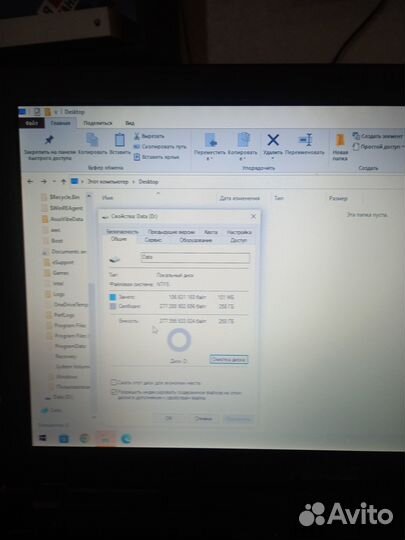This screenshot has height=540, width=405.
Task: Switch to the Вид ribbon tab
Action: pos(129,123)
